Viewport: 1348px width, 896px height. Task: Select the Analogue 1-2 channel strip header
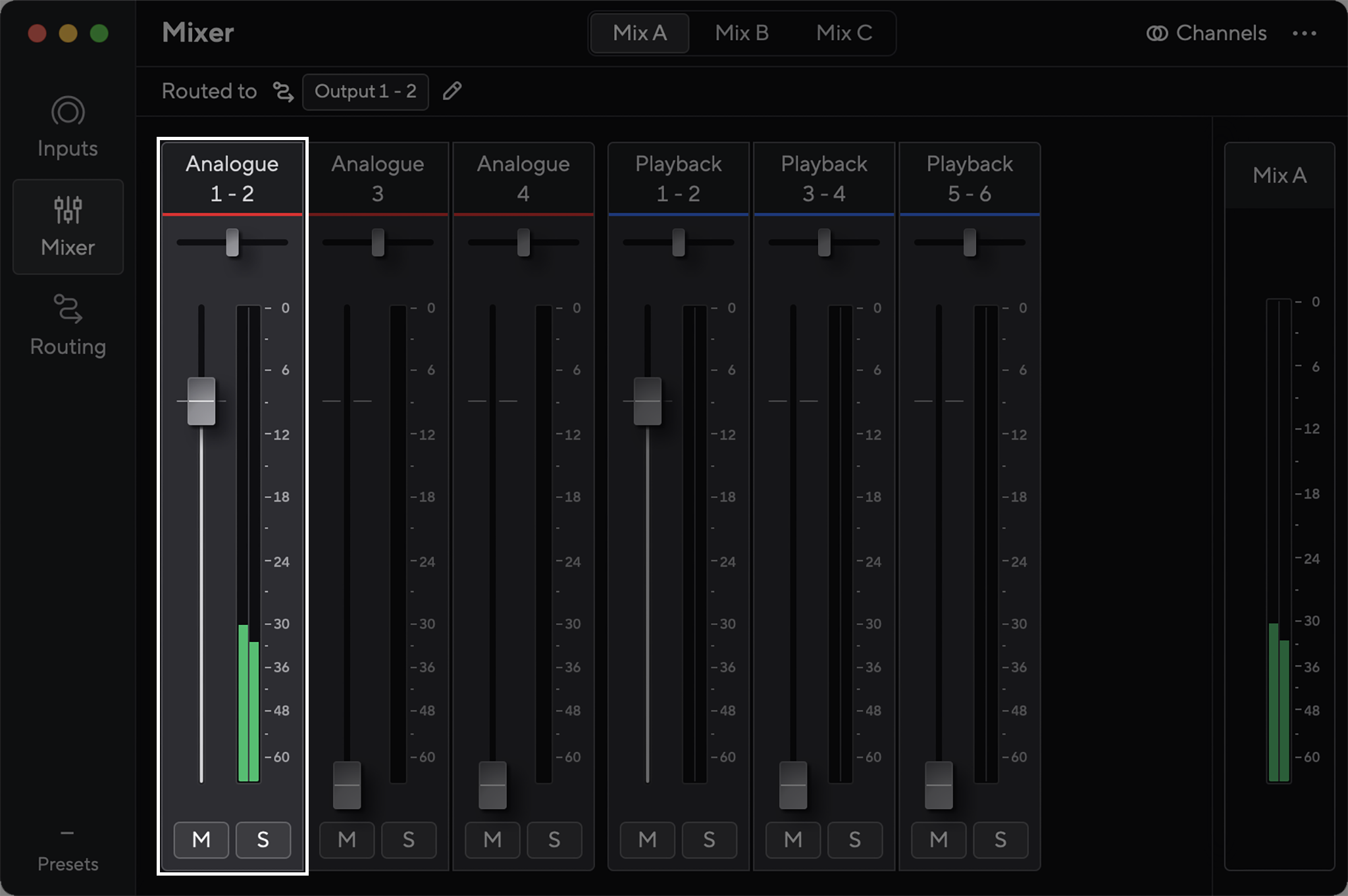point(232,178)
